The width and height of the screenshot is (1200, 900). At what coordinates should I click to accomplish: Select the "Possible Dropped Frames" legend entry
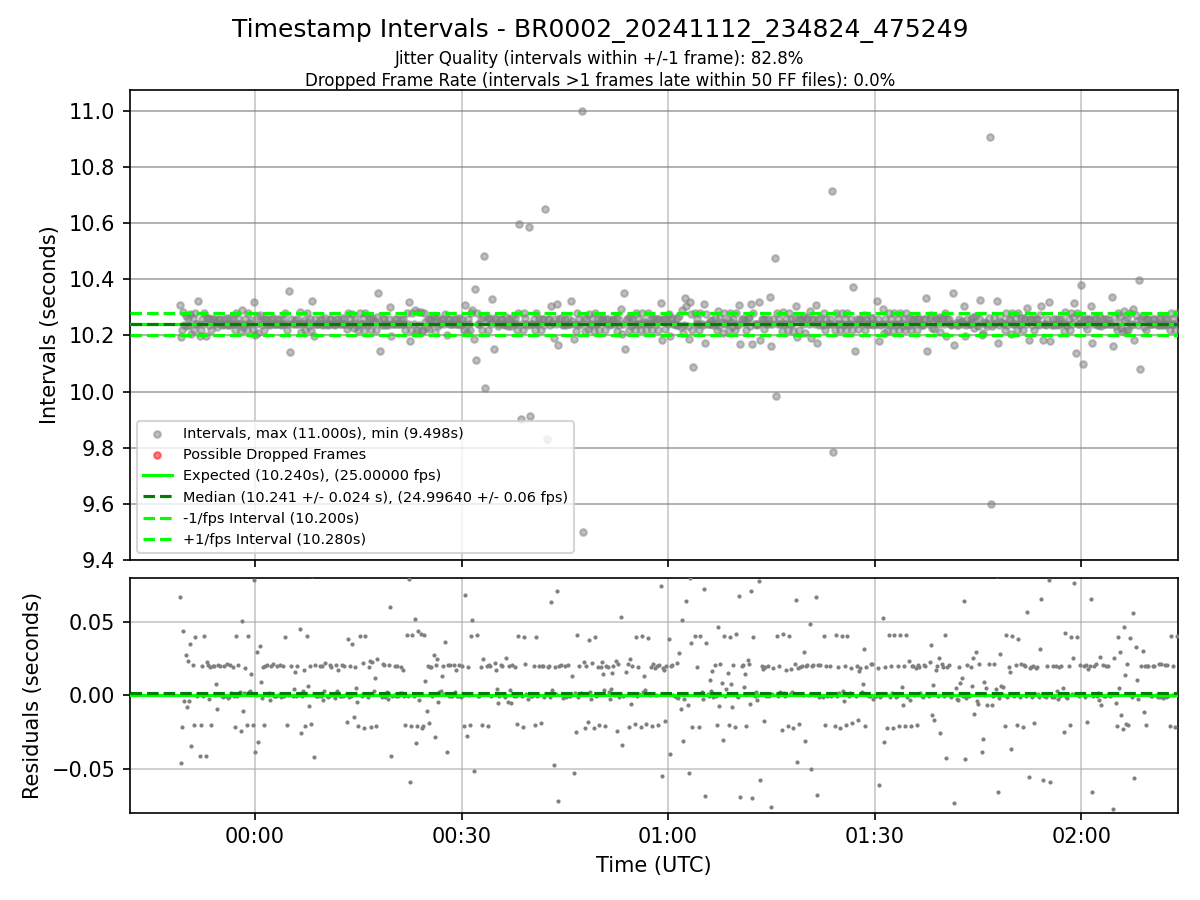[x=274, y=454]
